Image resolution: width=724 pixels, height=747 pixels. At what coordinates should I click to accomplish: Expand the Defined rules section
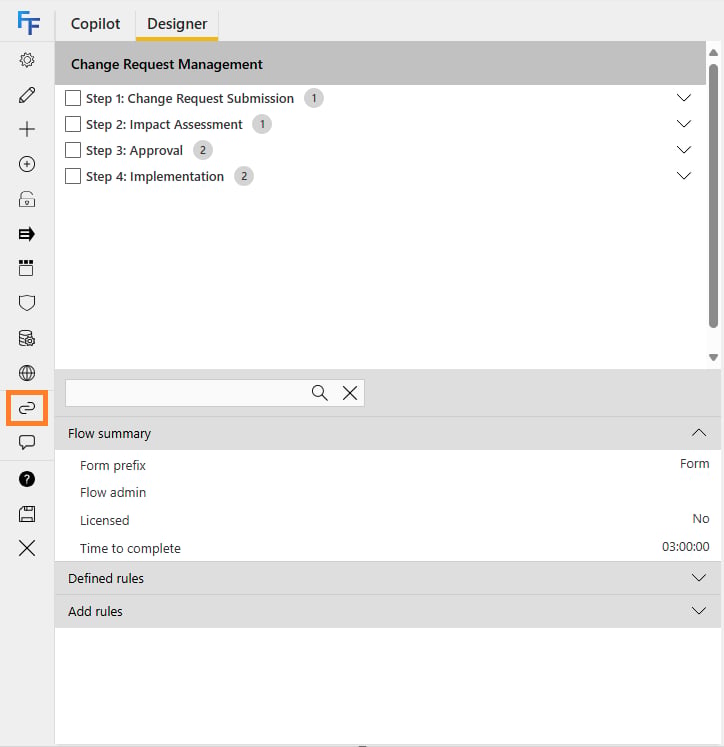(x=699, y=578)
